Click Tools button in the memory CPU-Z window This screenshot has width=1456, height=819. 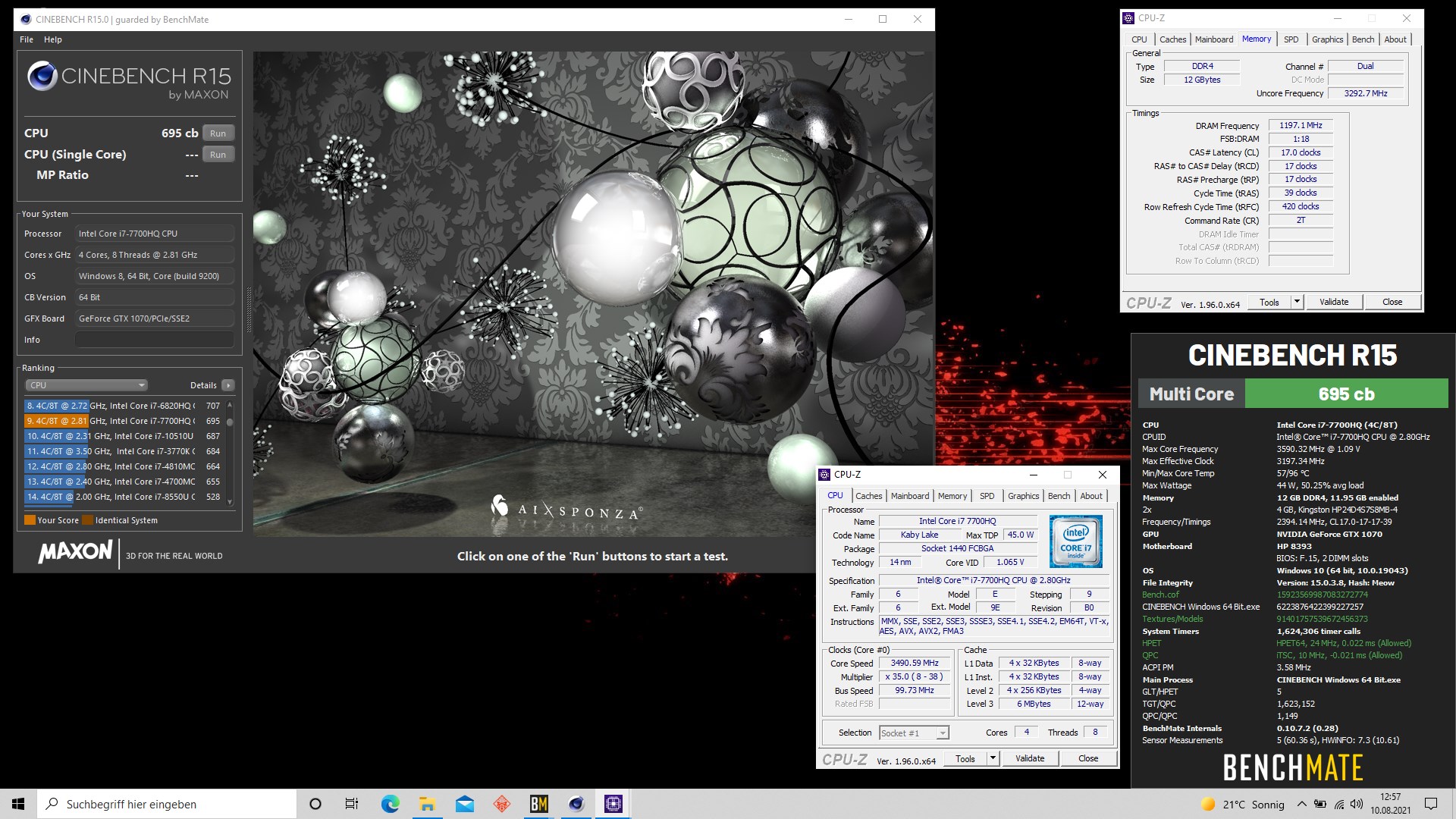(x=1269, y=302)
